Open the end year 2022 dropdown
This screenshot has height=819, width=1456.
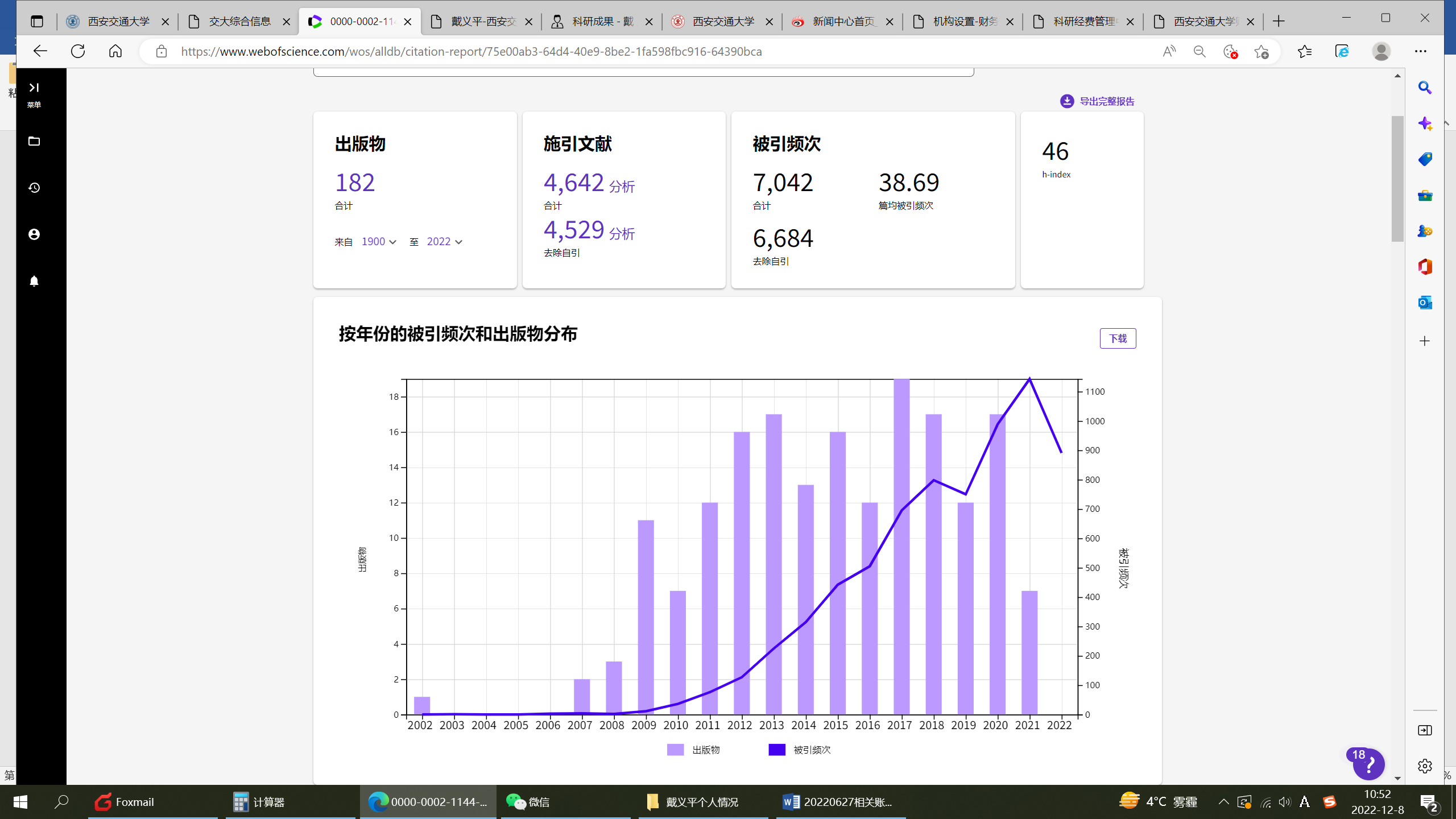[x=444, y=242]
